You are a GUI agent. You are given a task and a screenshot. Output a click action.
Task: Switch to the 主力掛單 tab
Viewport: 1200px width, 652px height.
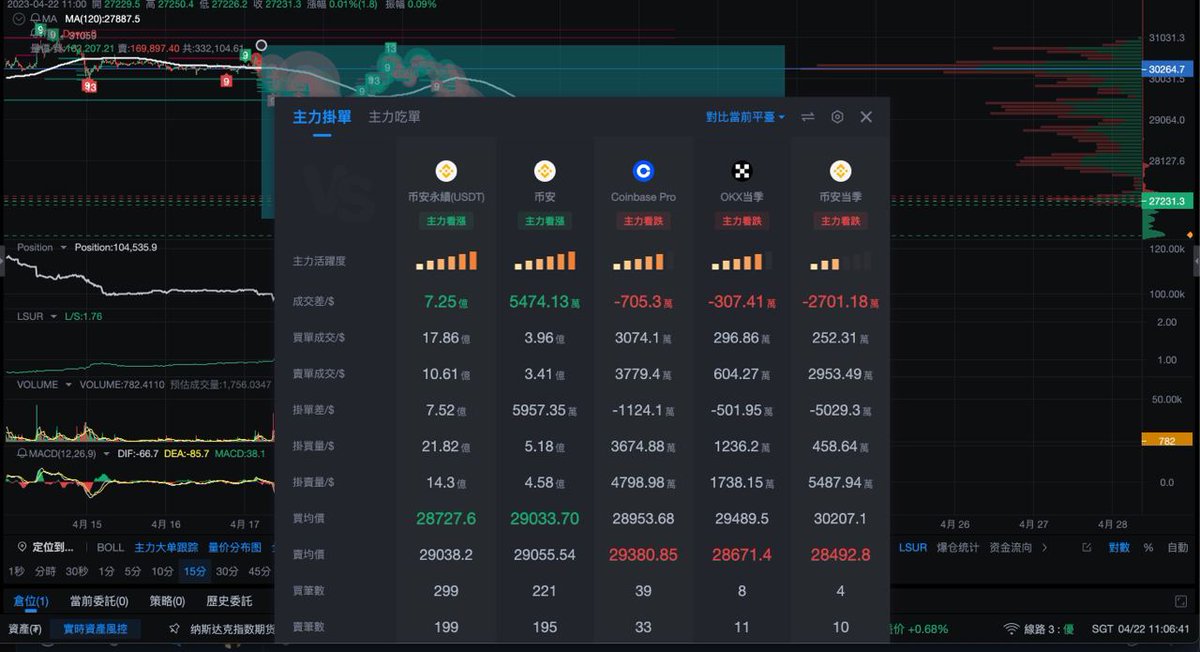point(322,117)
